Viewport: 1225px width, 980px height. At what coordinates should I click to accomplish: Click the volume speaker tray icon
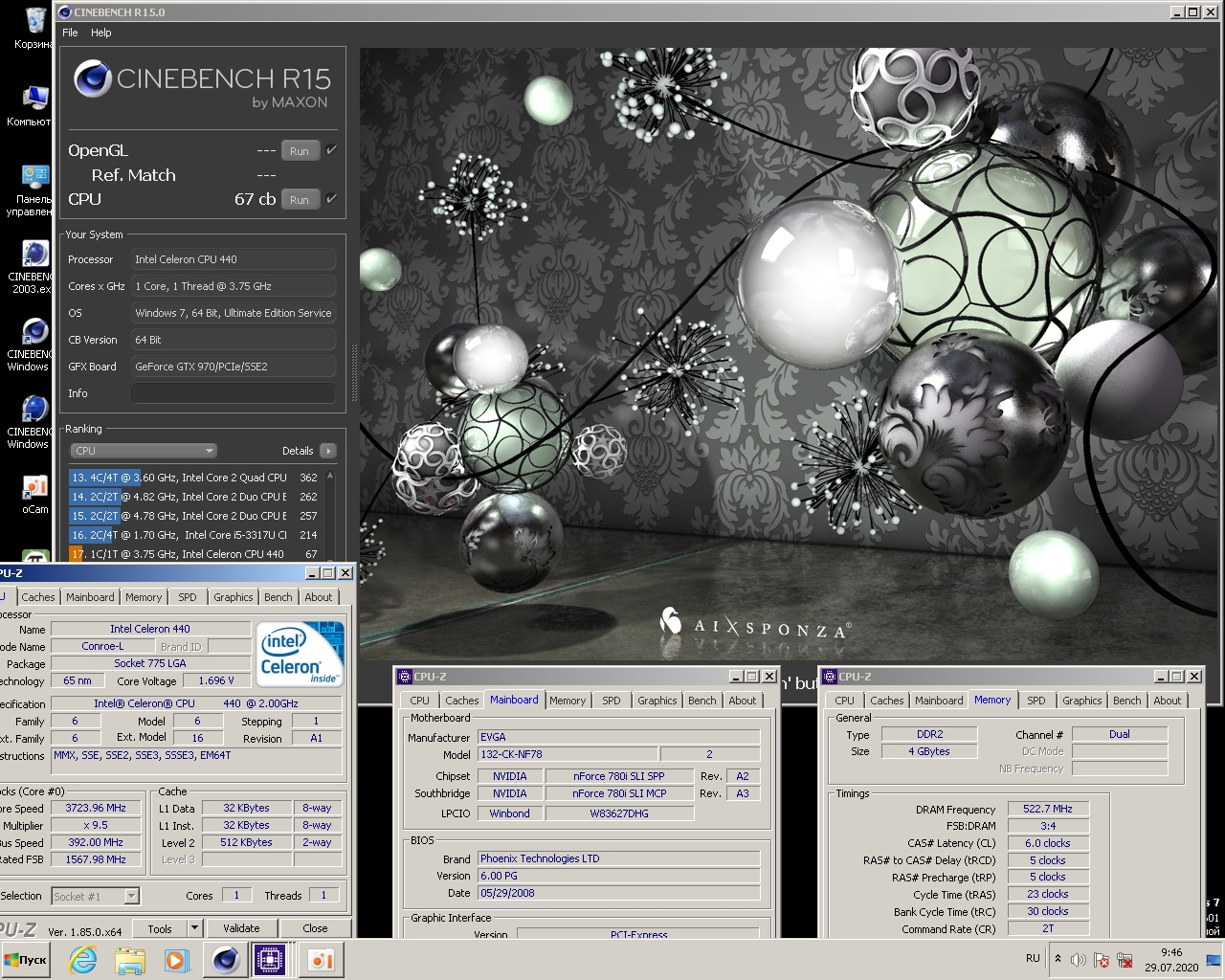1079,960
